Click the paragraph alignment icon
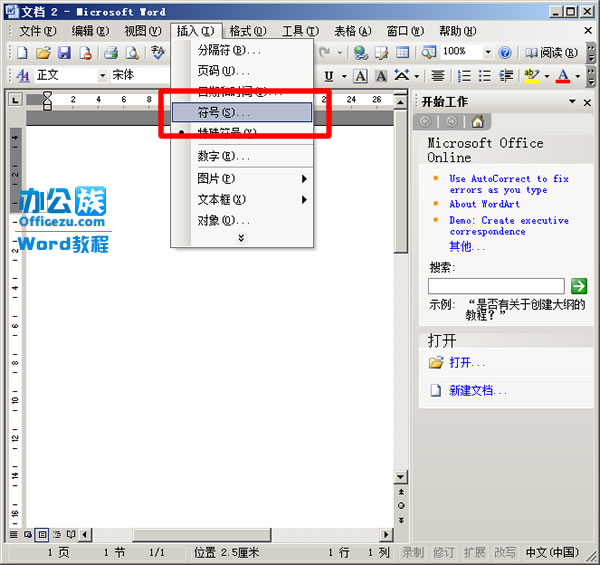 (x=438, y=76)
